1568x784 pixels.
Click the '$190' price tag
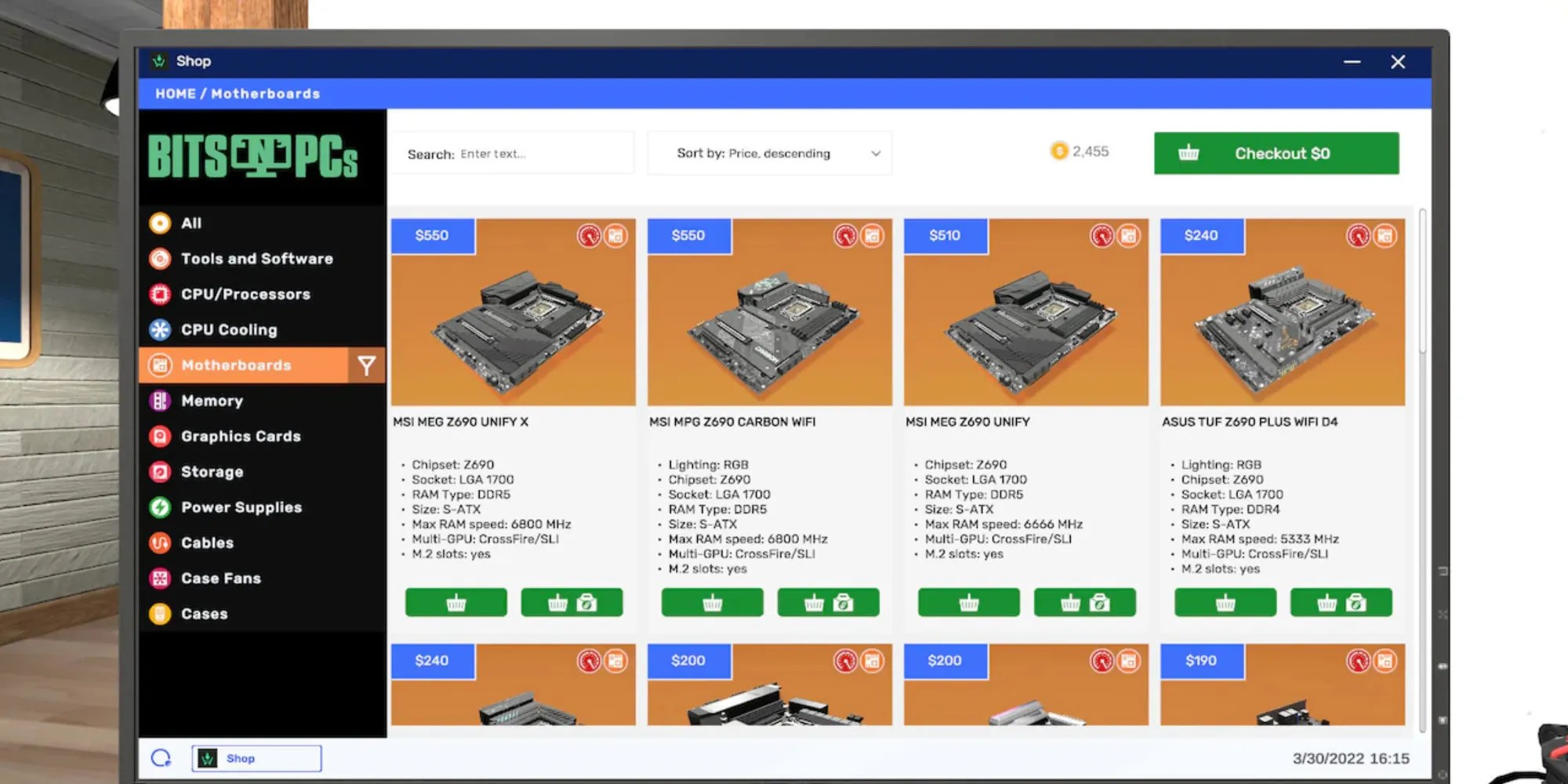[1202, 661]
